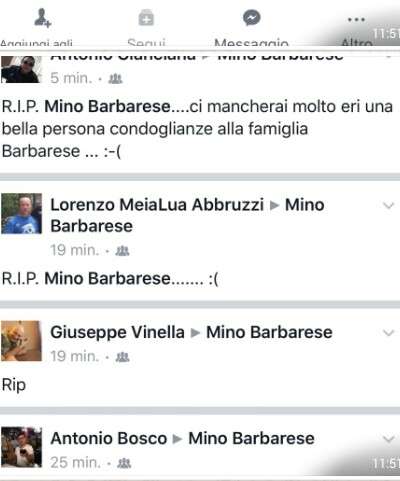Open Antonio Bosco name link
The width and height of the screenshot is (400, 481).
point(109,438)
